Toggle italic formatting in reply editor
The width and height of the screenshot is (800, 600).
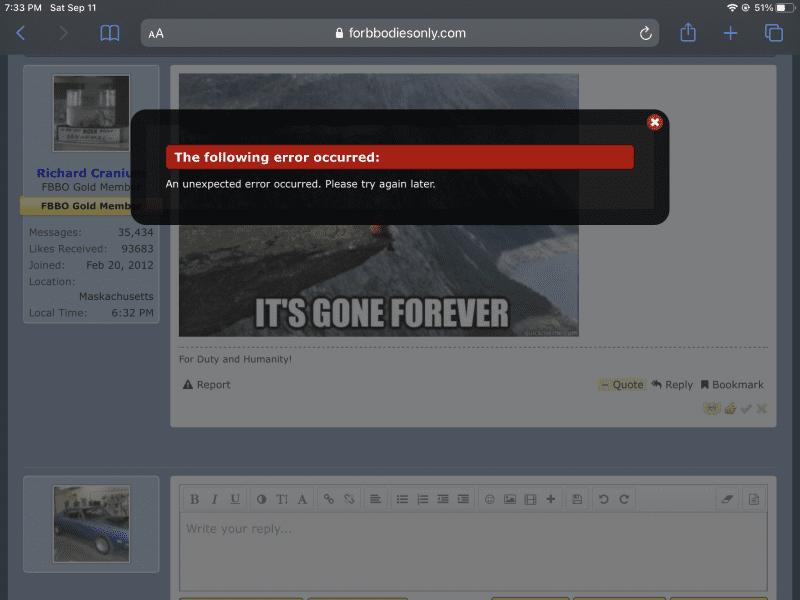click(214, 499)
